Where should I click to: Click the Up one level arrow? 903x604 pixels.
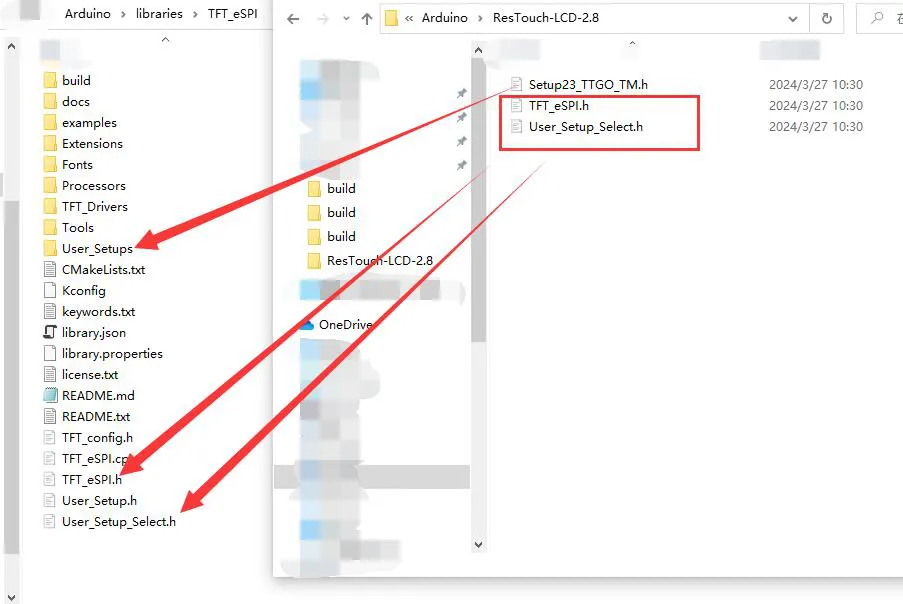click(x=367, y=19)
